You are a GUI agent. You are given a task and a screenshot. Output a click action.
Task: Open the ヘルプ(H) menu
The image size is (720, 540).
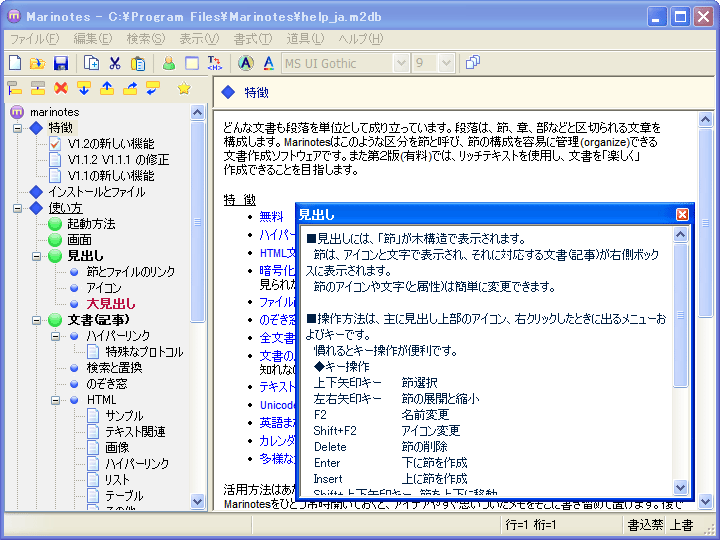tap(361, 39)
